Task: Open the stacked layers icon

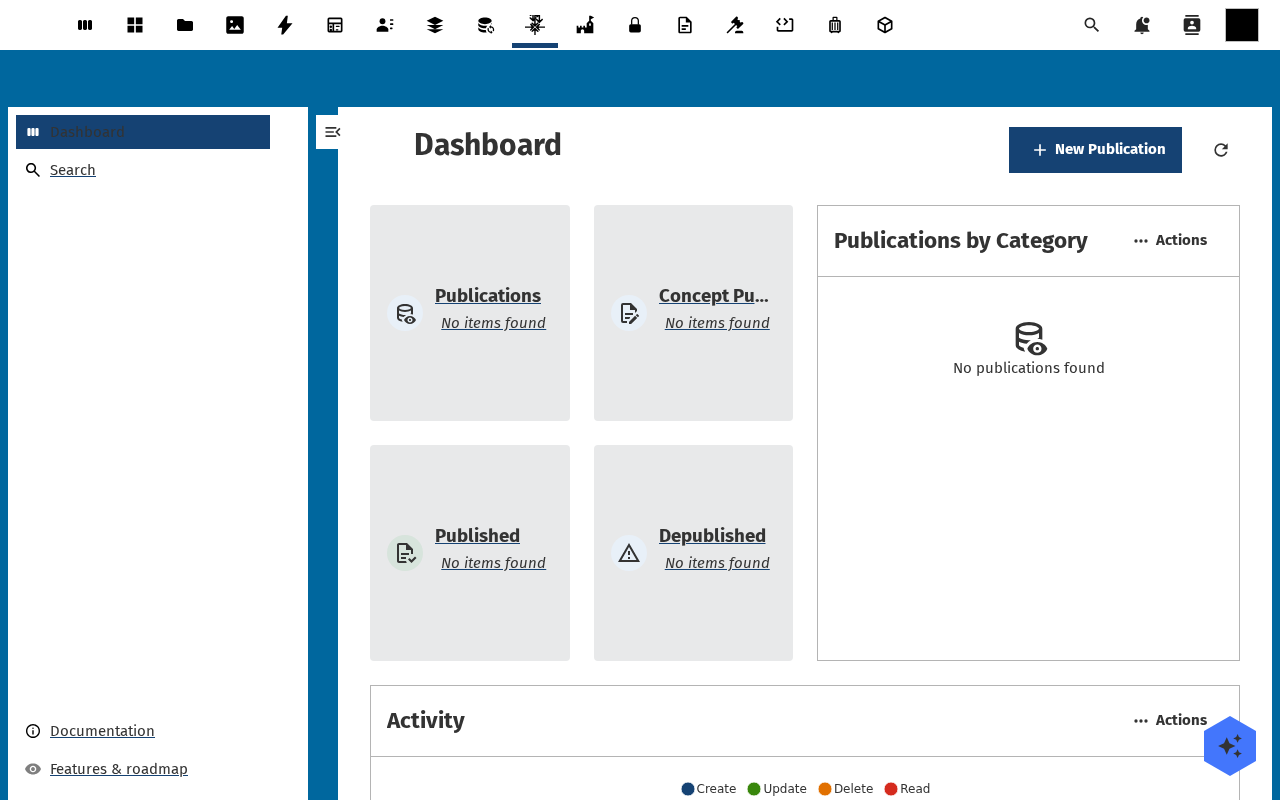Action: [x=435, y=25]
